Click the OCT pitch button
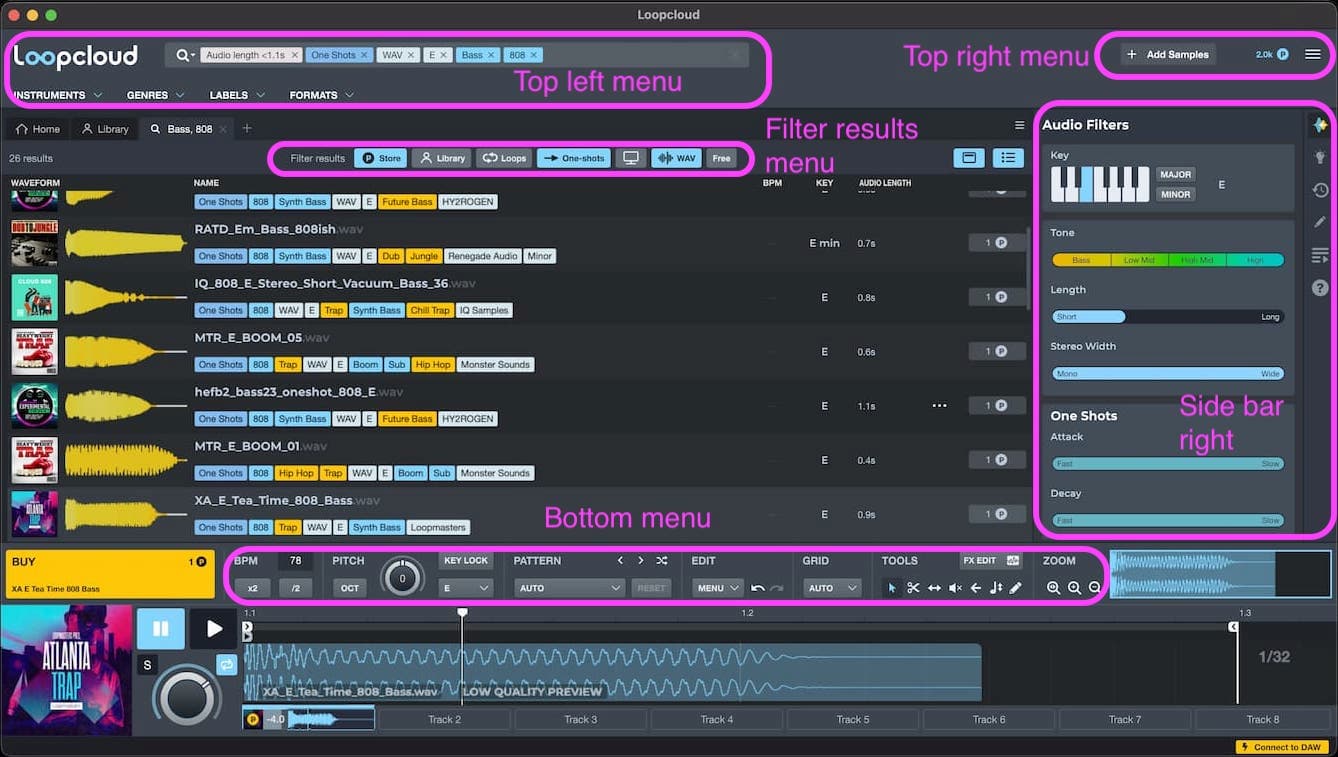 pos(350,588)
